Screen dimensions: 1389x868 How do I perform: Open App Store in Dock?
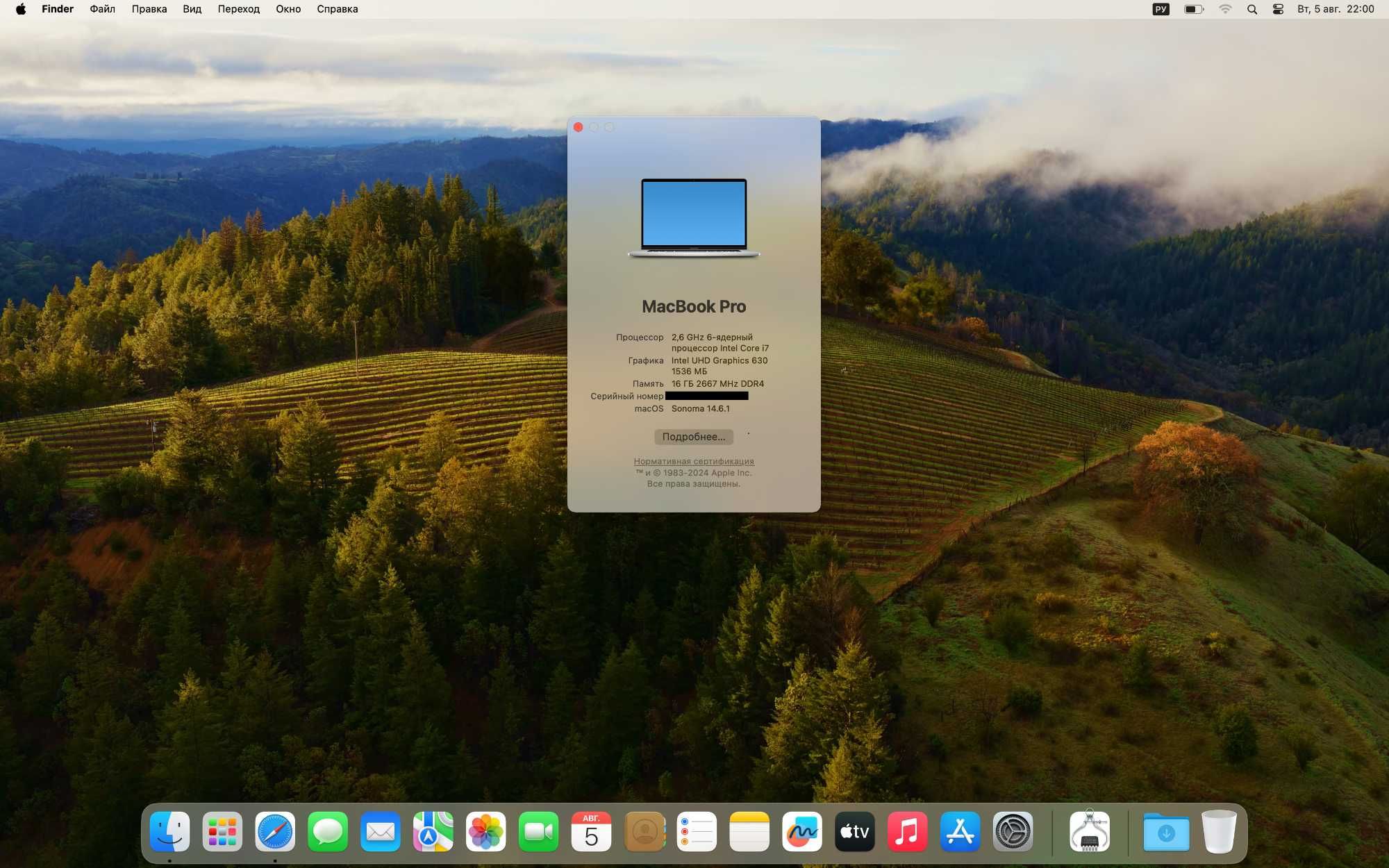tap(960, 831)
